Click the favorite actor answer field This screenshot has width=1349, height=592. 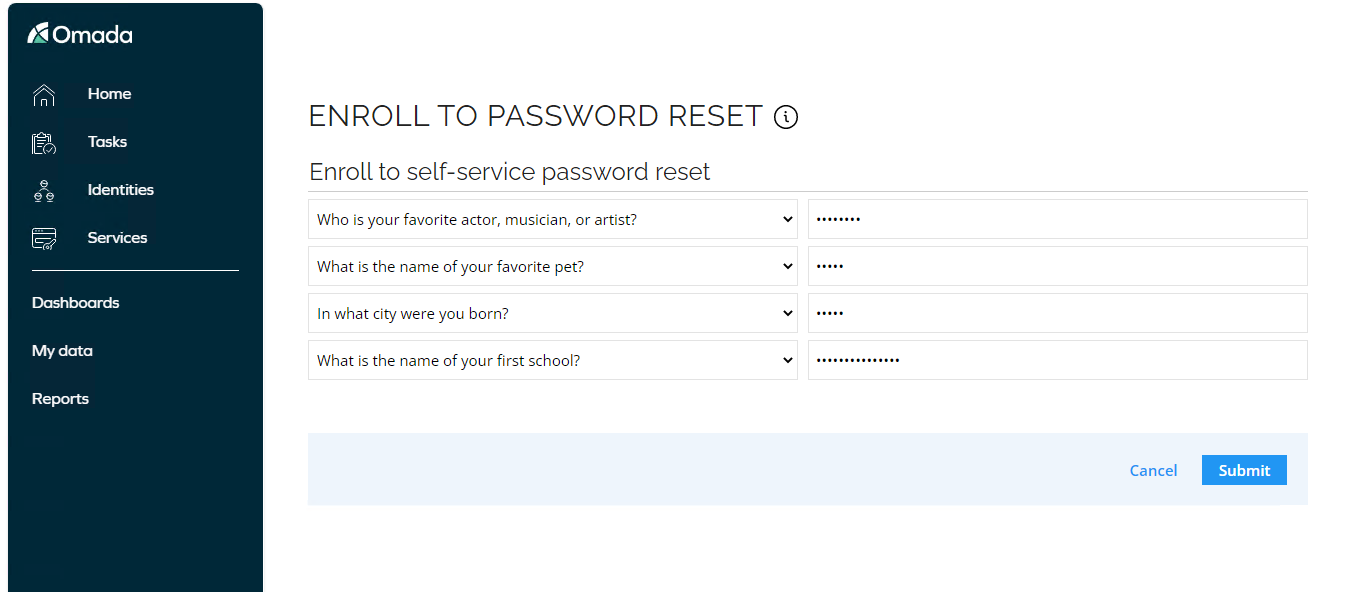(x=1058, y=219)
